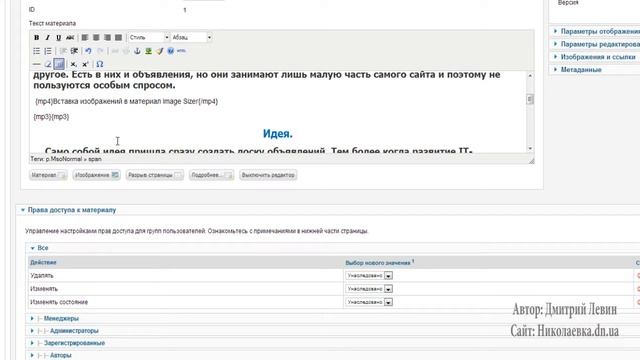Decrease paragraph indent (outdent)
The width and height of the screenshot is (640, 360).
(x=63, y=51)
